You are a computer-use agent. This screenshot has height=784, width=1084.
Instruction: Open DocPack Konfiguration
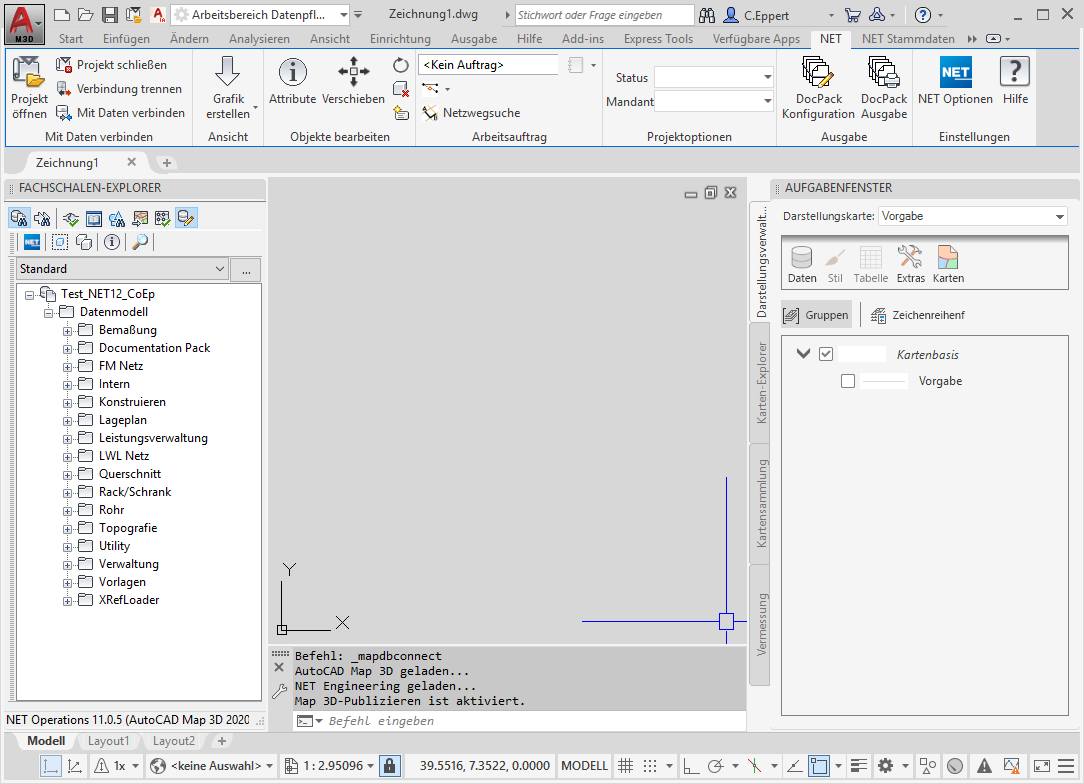[818, 88]
